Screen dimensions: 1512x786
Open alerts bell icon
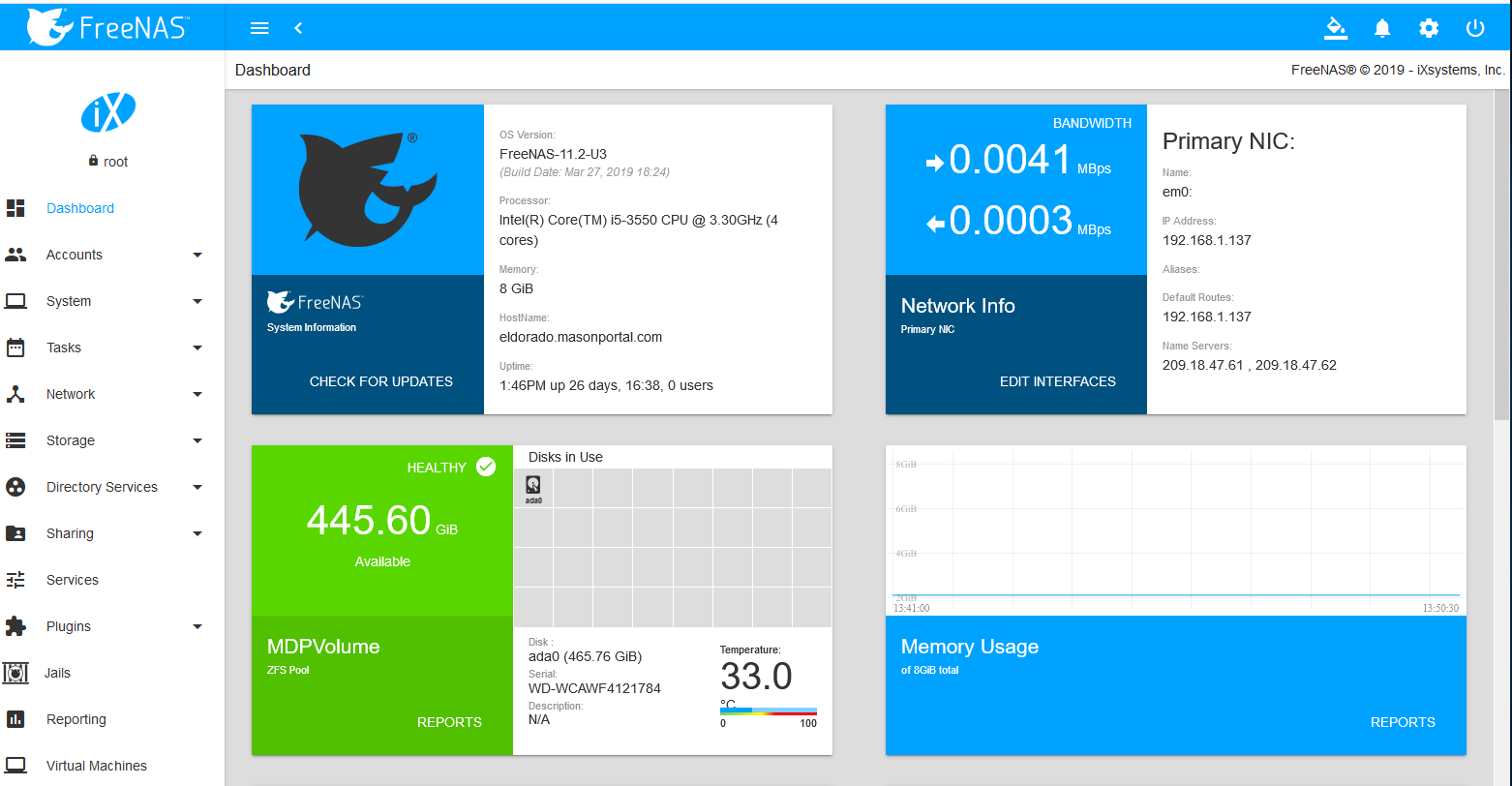pyautogui.click(x=1382, y=28)
